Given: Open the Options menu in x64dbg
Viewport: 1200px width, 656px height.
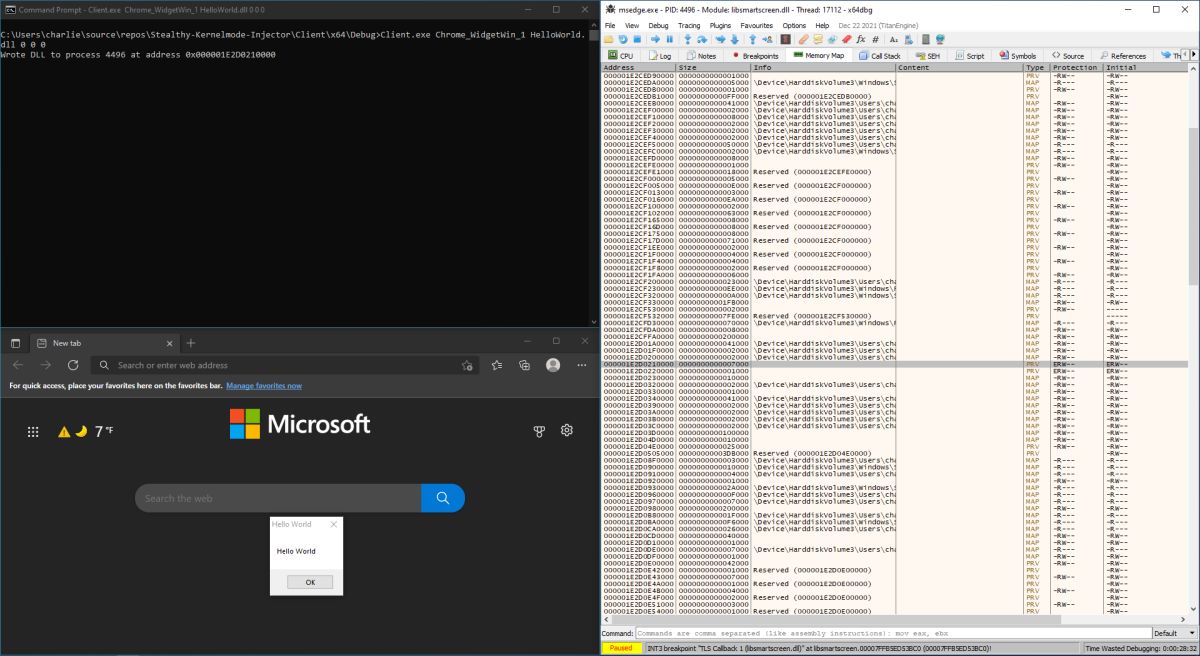Looking at the screenshot, I should coord(794,25).
